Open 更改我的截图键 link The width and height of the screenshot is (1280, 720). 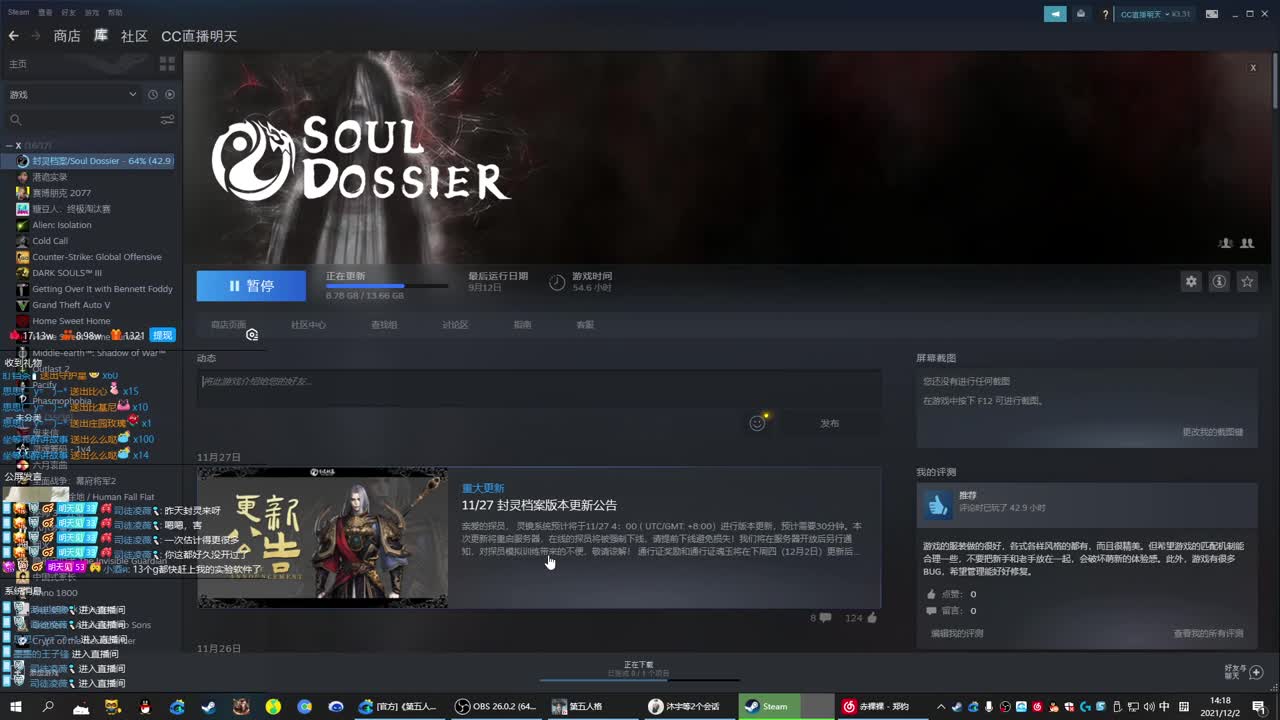pos(1213,432)
